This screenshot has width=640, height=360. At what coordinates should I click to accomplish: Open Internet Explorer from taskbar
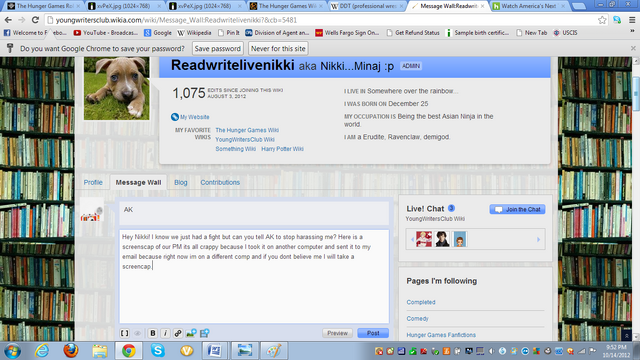[x=42, y=351]
